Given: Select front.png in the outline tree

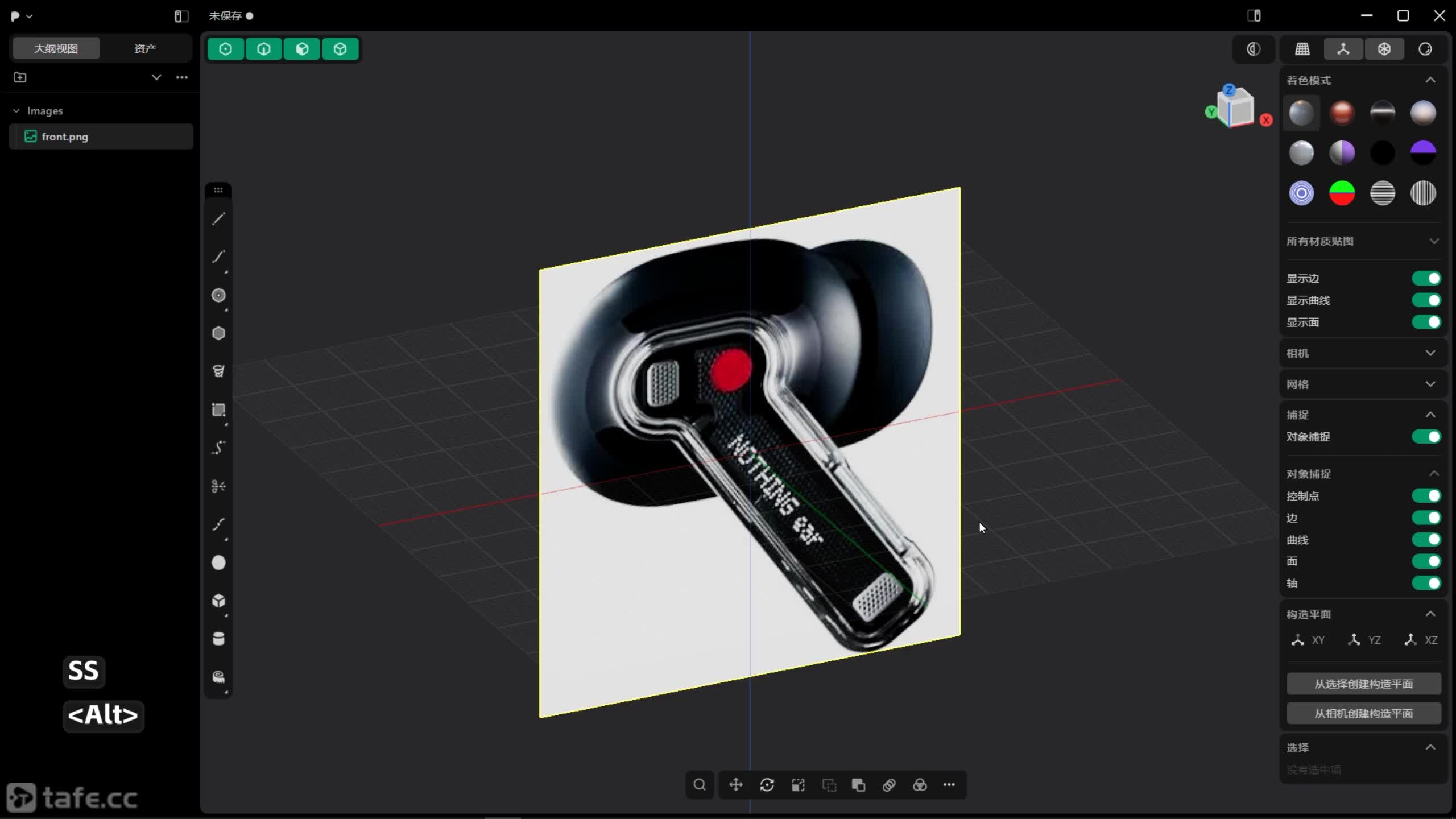Looking at the screenshot, I should [65, 136].
